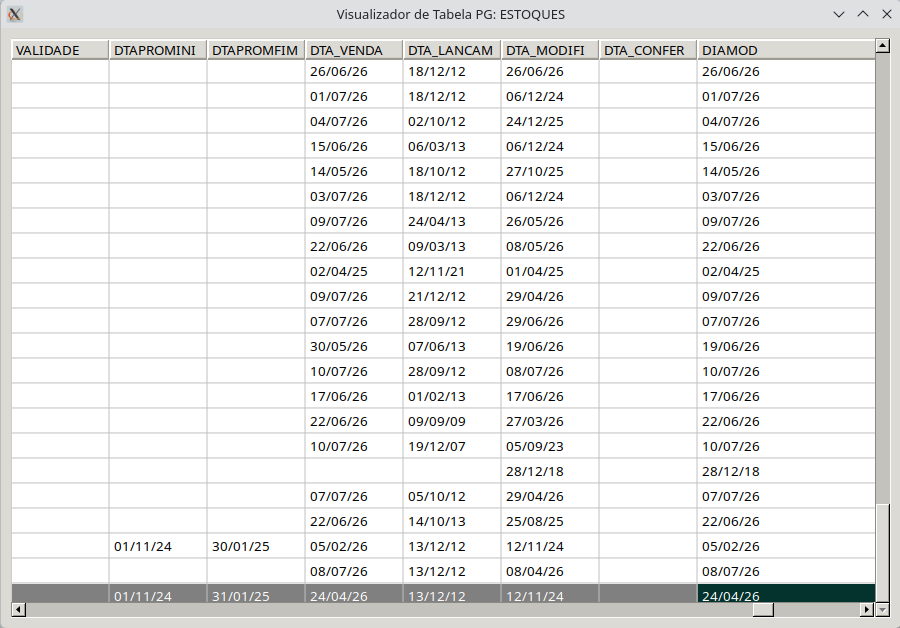Select DTA_MODIFI cell 08/05/26
The width and height of the screenshot is (900, 628).
tap(550, 246)
